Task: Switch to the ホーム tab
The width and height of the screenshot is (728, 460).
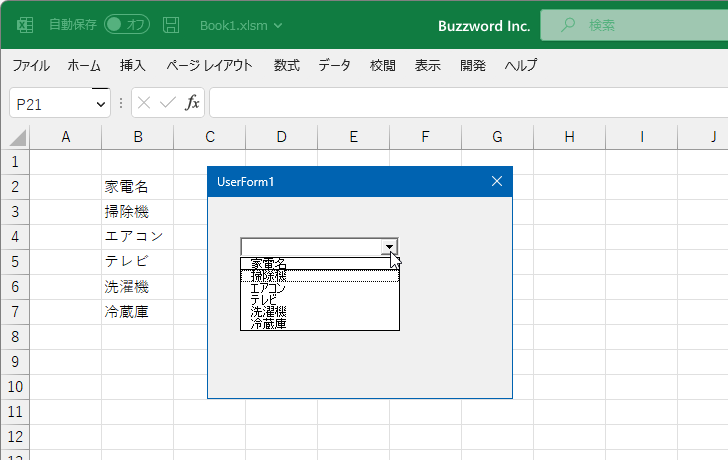Action: point(84,65)
